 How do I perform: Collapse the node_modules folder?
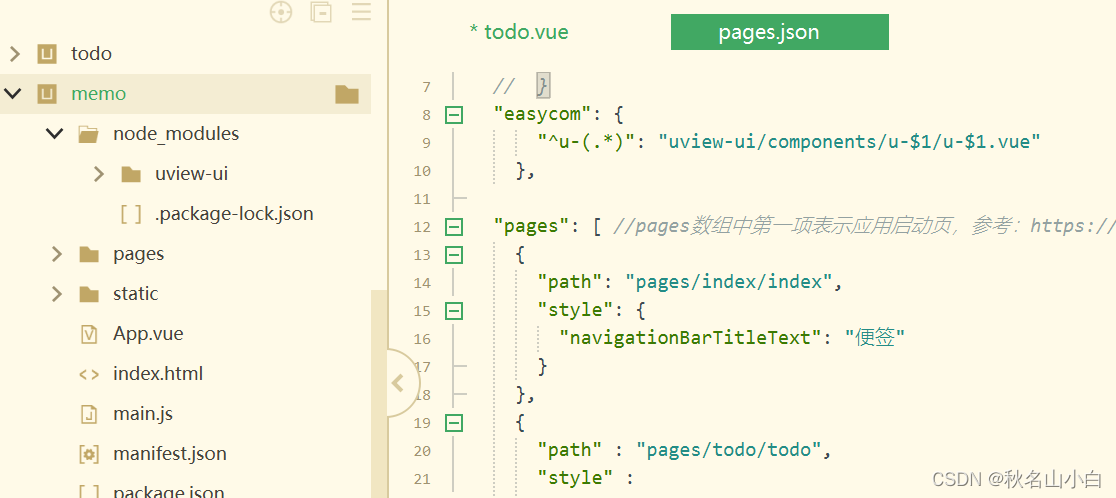point(55,134)
